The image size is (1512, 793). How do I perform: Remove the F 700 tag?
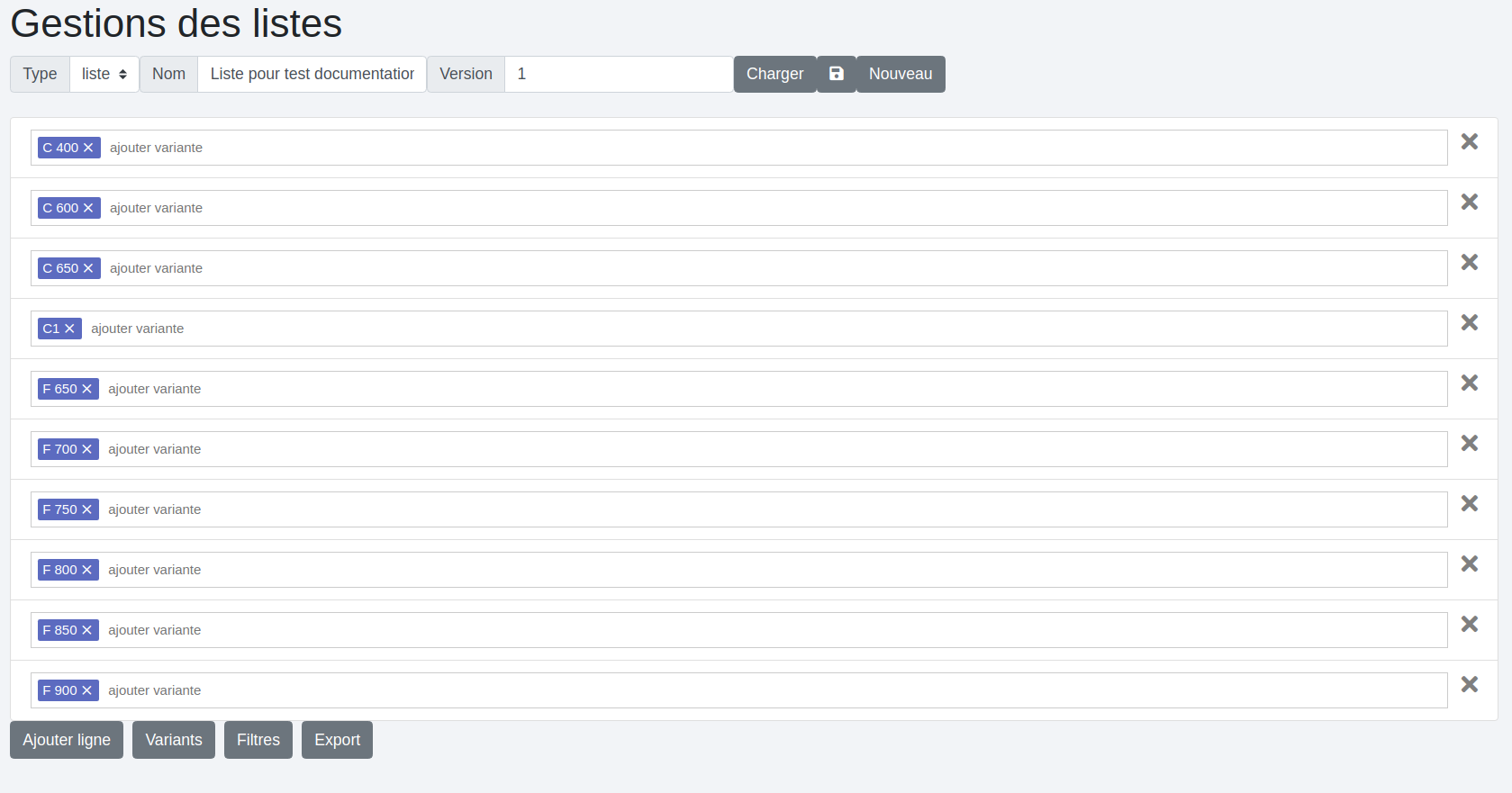87,449
